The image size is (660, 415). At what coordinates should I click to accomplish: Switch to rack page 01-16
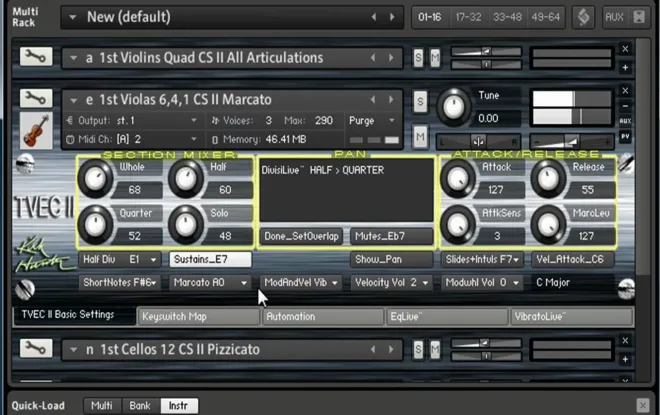[x=430, y=17]
